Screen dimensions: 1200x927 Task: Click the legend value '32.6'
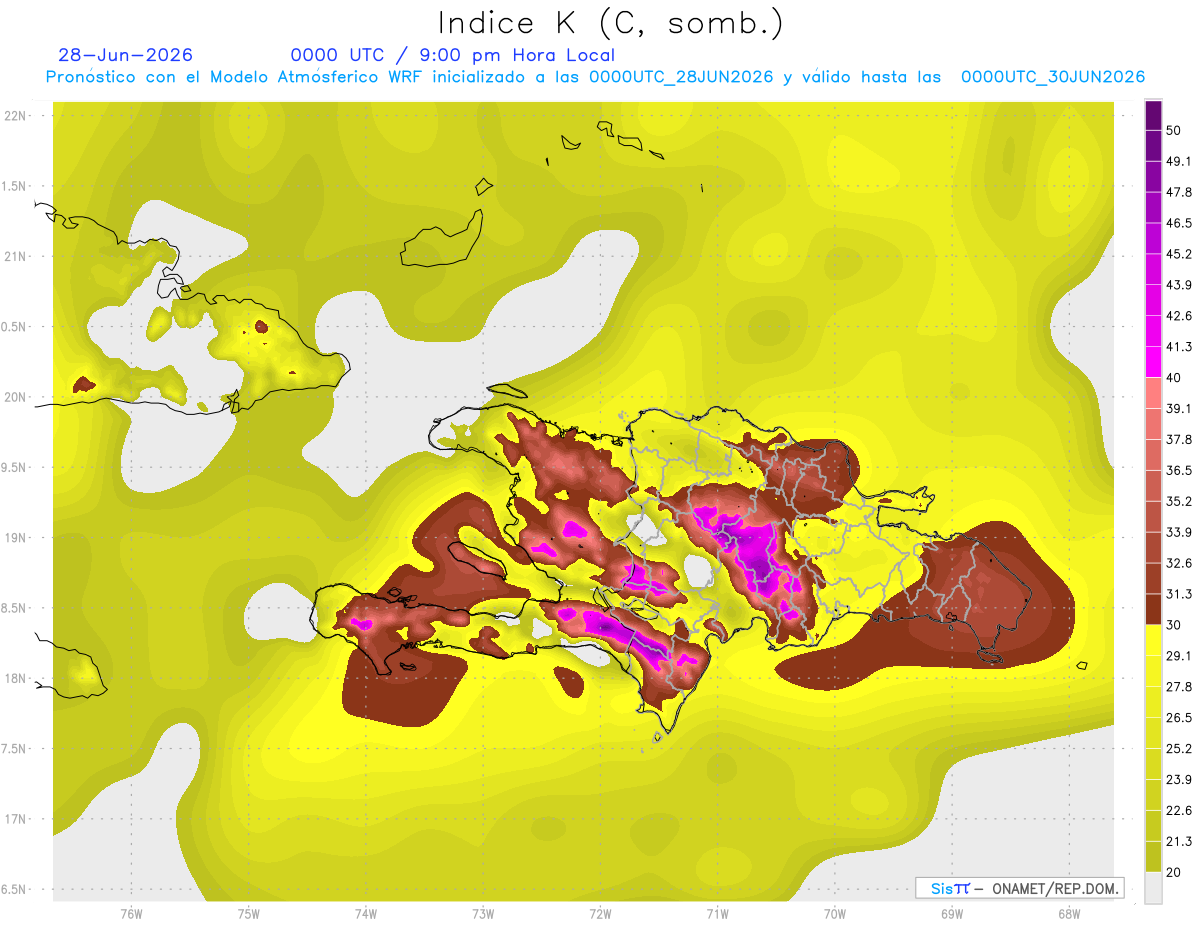1180,563
